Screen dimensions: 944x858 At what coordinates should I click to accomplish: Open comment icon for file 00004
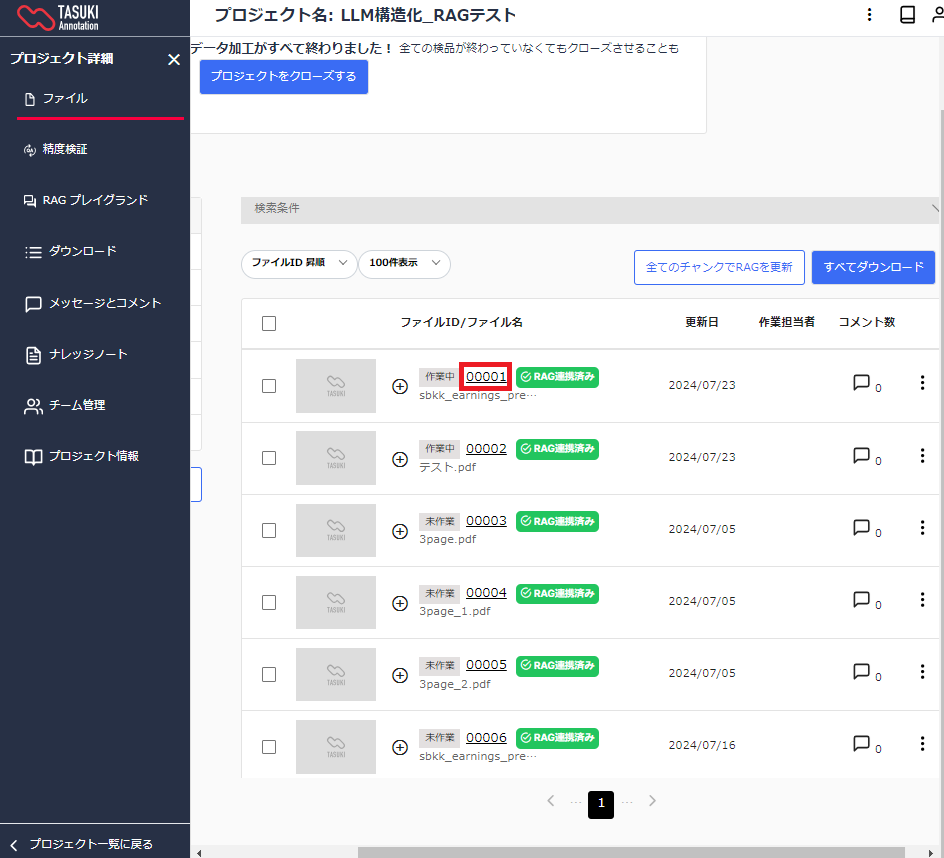[x=862, y=600]
